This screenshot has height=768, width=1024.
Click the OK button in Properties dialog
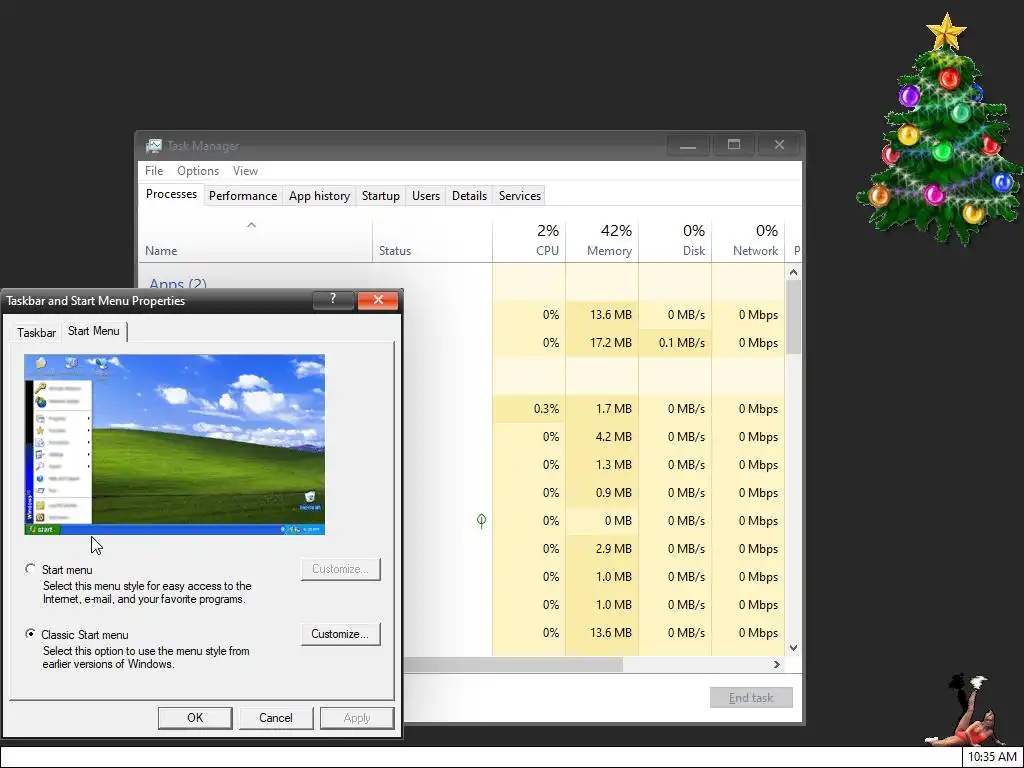pos(195,718)
